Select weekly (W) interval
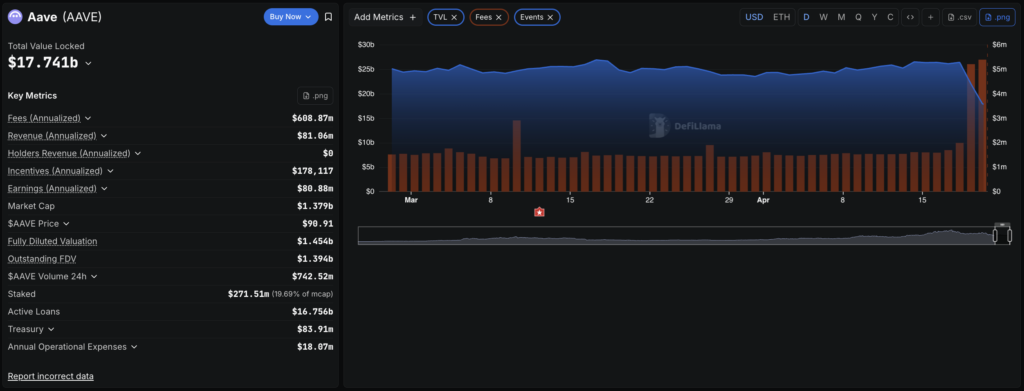The height and width of the screenshot is (391, 1024). tap(824, 18)
